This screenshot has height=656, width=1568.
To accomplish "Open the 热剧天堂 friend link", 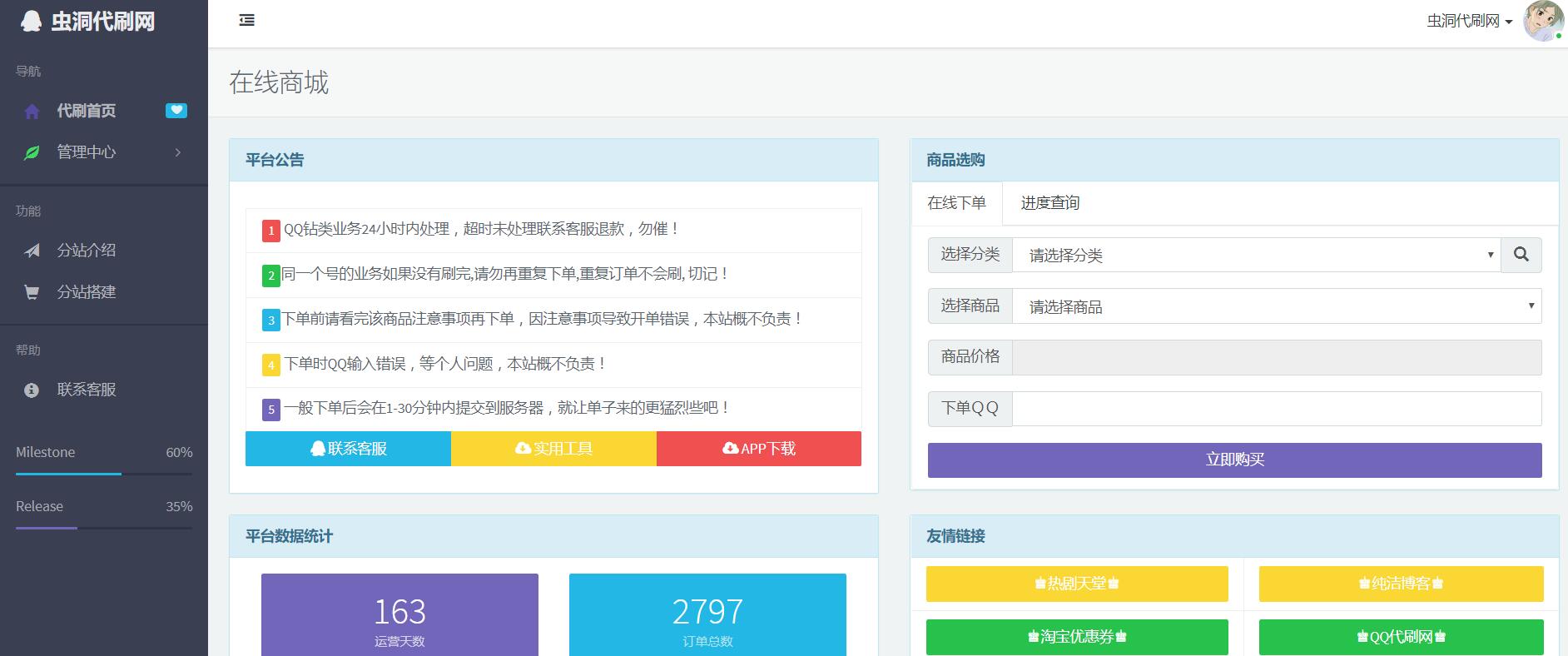I will coord(1077,584).
